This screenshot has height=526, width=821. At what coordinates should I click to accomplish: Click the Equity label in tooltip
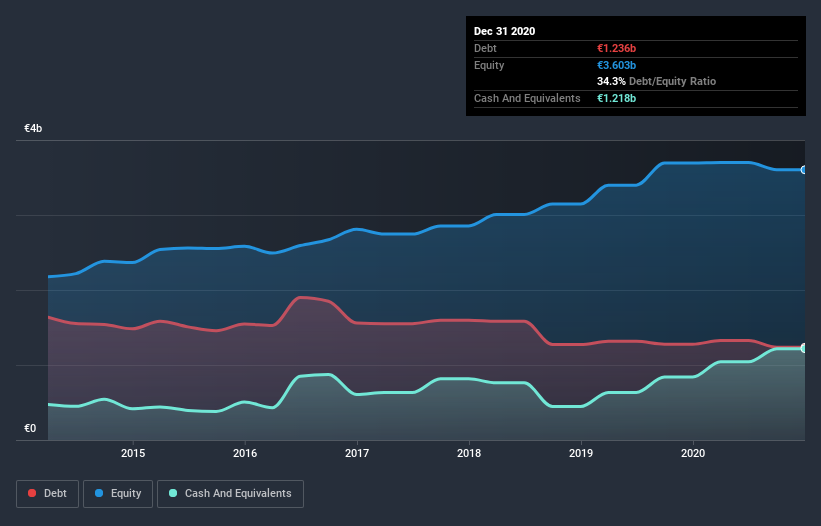click(x=489, y=65)
